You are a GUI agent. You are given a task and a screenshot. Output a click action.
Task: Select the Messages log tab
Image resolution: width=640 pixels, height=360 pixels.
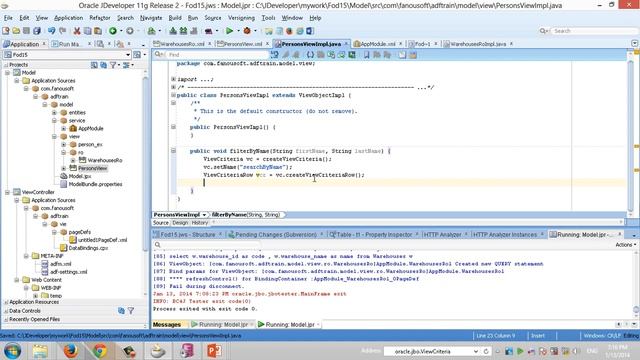(167, 324)
